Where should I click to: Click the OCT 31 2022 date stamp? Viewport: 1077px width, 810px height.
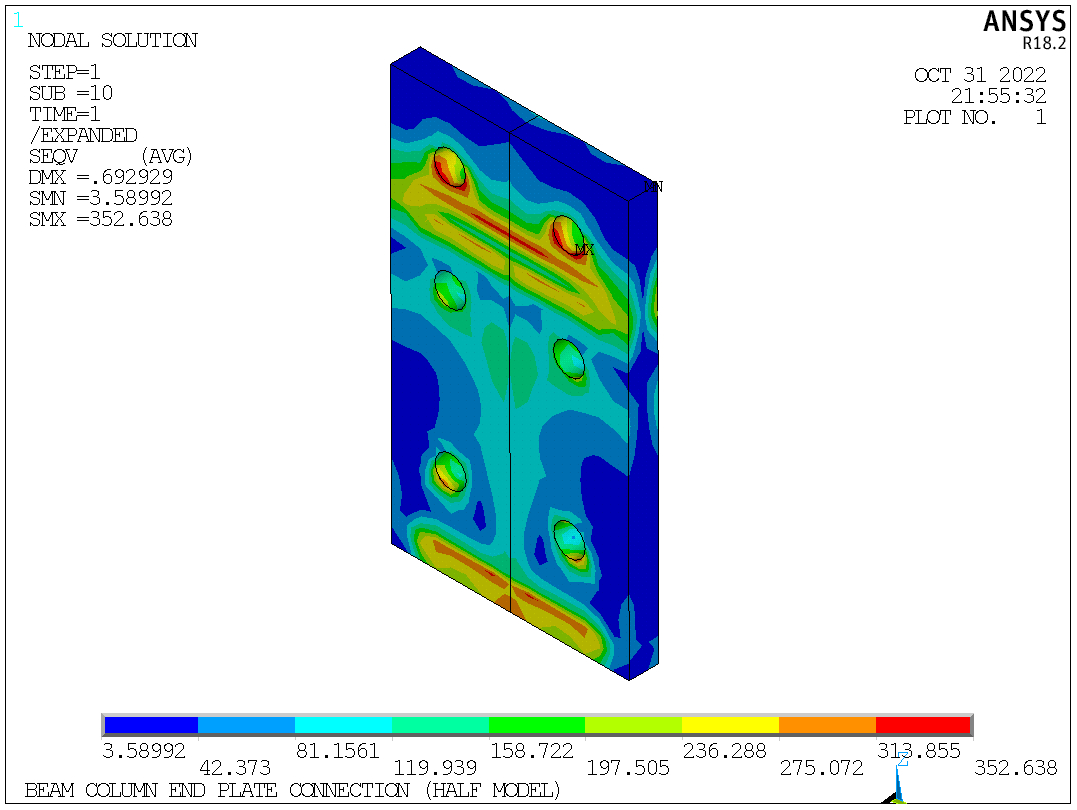pos(979,74)
